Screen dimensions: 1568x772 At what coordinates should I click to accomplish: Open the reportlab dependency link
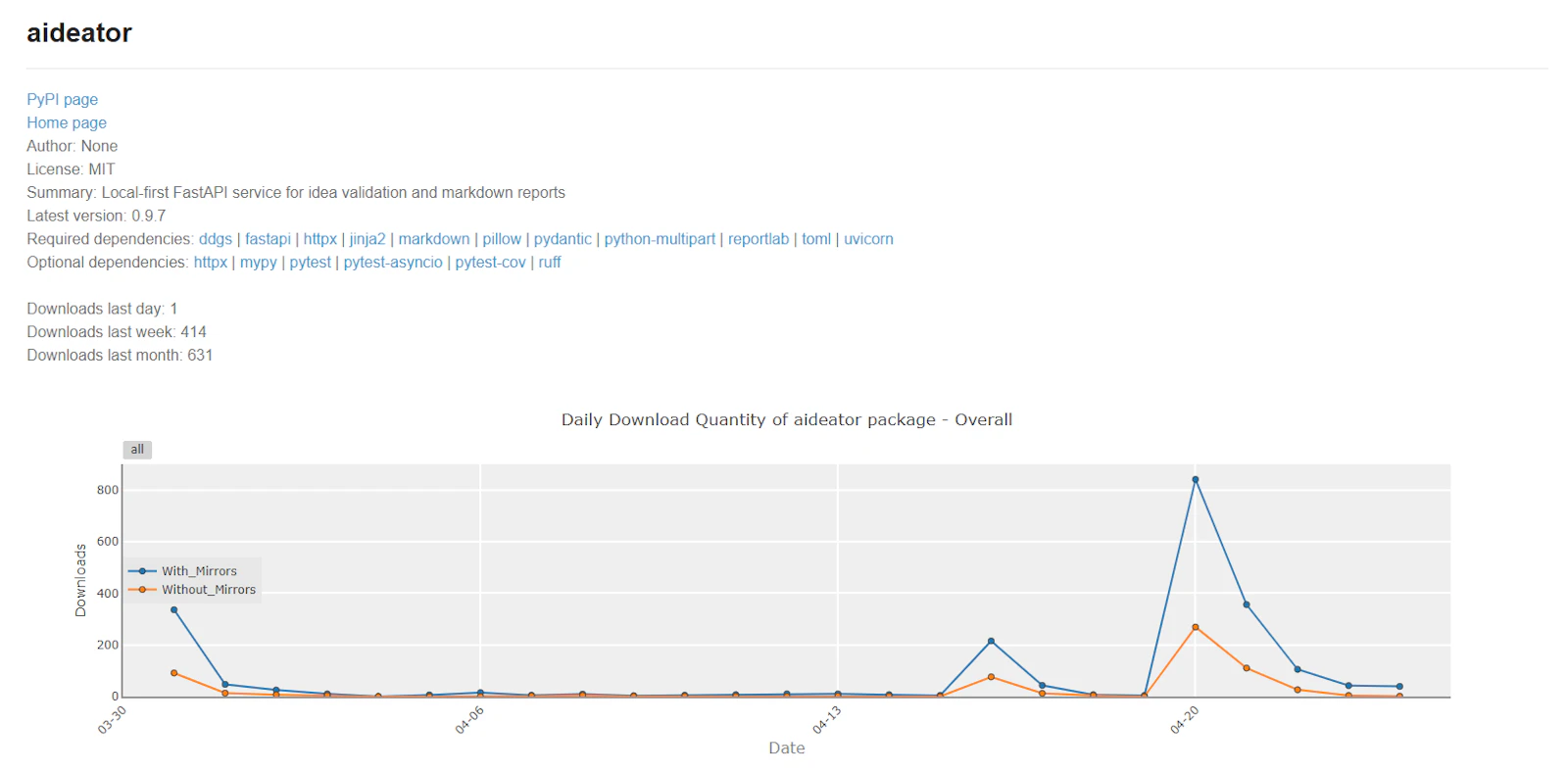[x=759, y=239]
